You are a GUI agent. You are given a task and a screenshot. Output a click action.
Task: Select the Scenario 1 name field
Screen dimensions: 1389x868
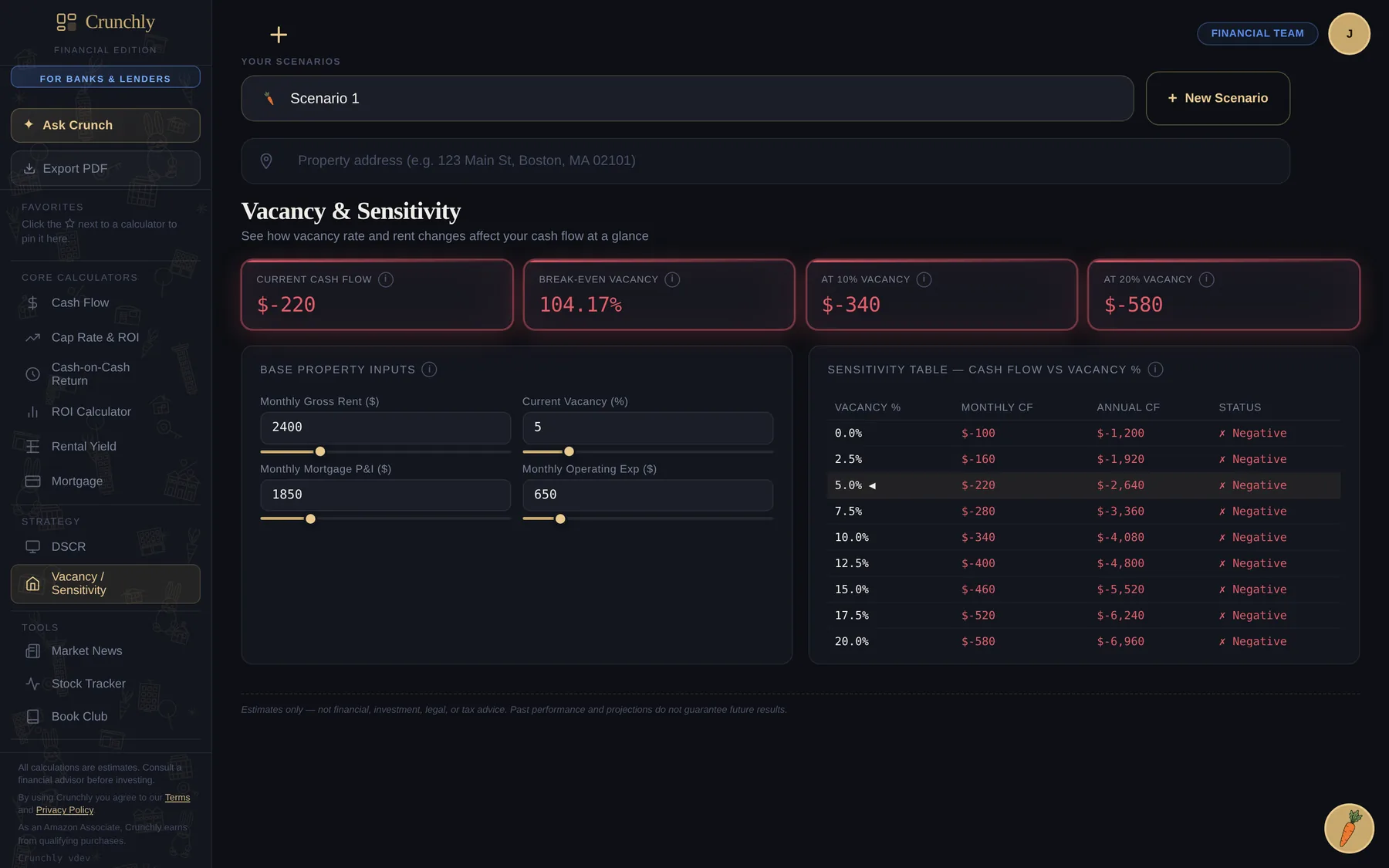pos(688,98)
